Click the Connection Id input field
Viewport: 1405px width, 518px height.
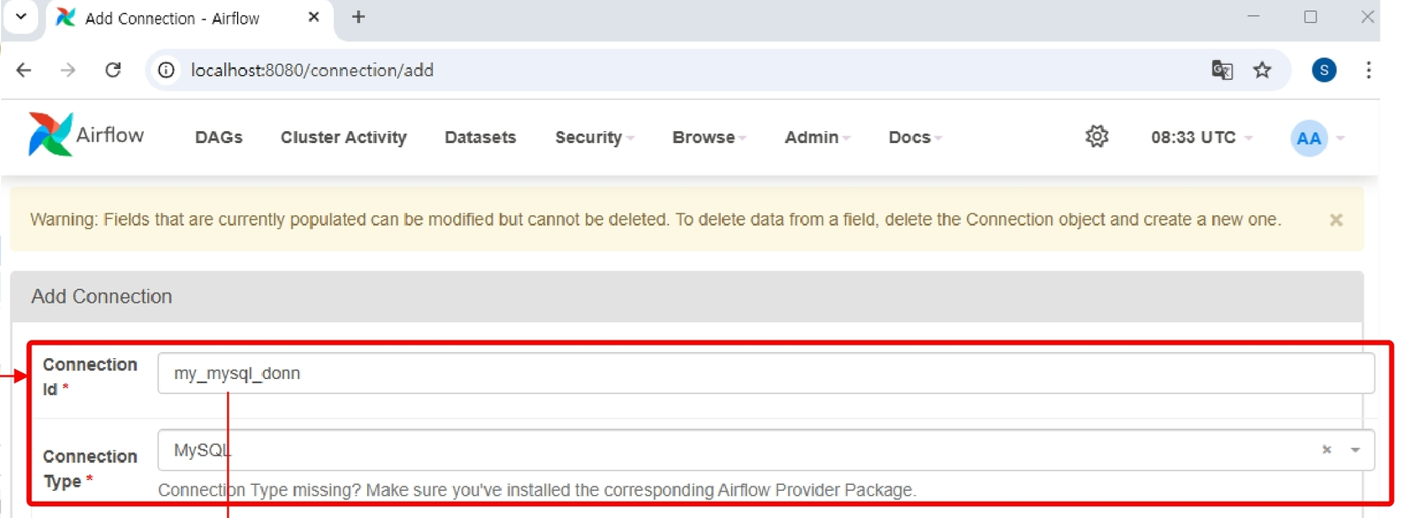click(766, 374)
